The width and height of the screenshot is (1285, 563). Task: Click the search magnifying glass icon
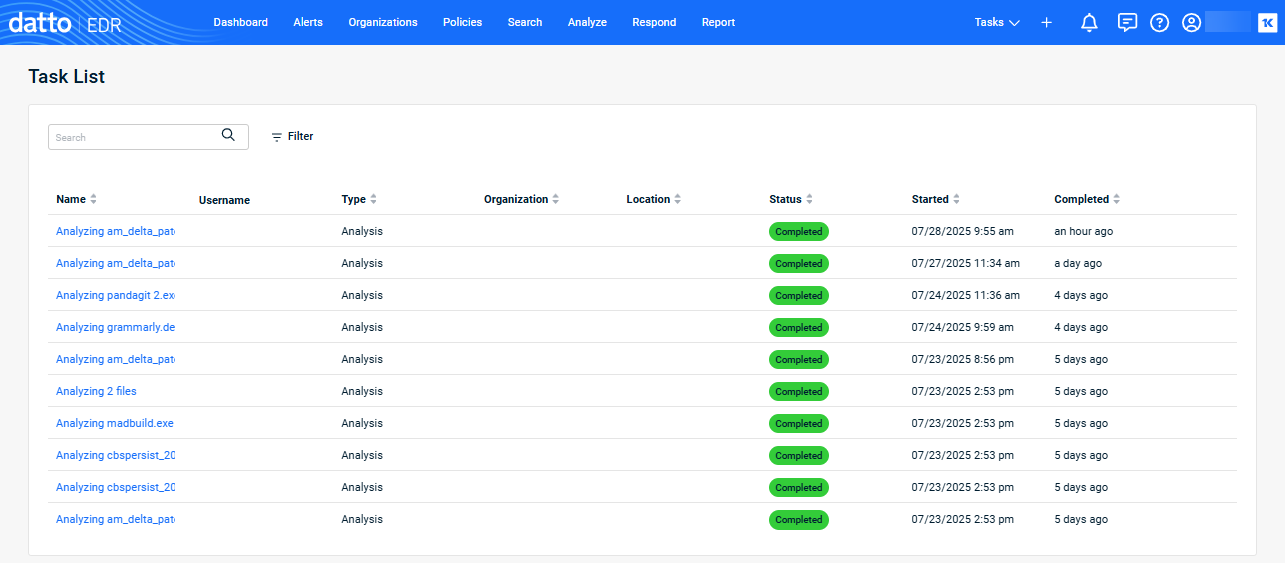coord(228,136)
